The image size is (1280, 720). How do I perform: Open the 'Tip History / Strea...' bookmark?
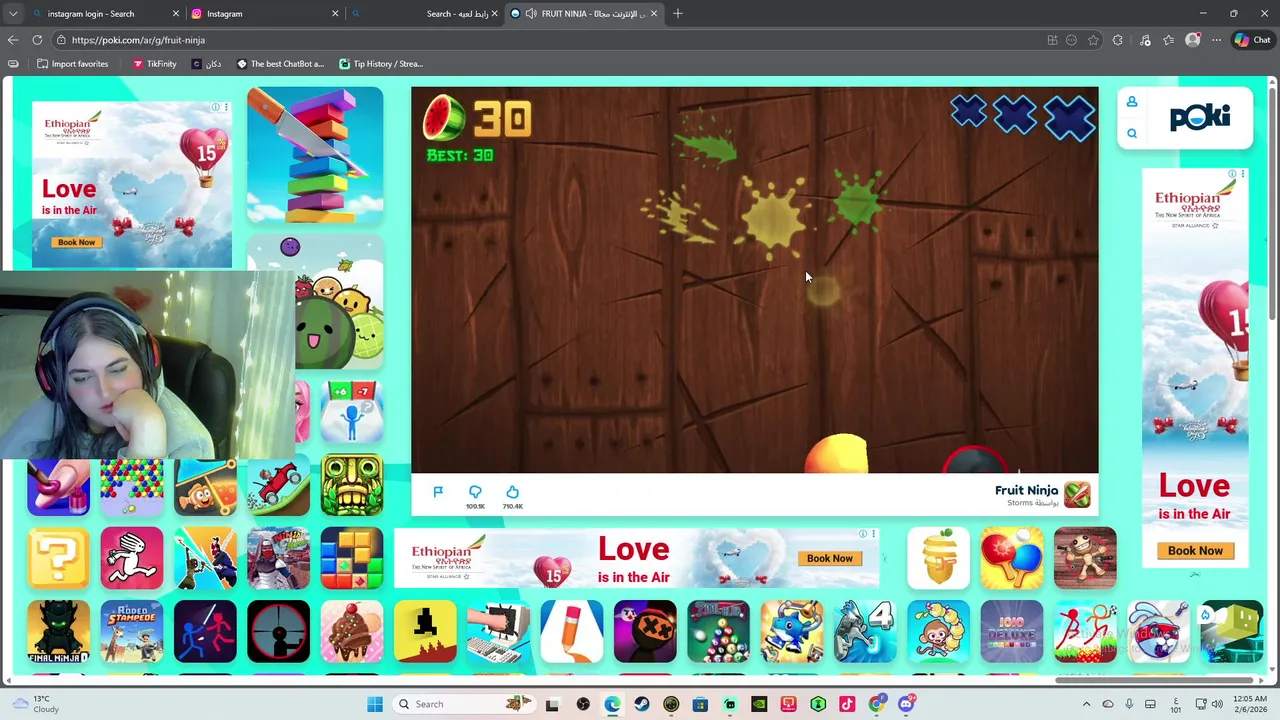click(381, 64)
